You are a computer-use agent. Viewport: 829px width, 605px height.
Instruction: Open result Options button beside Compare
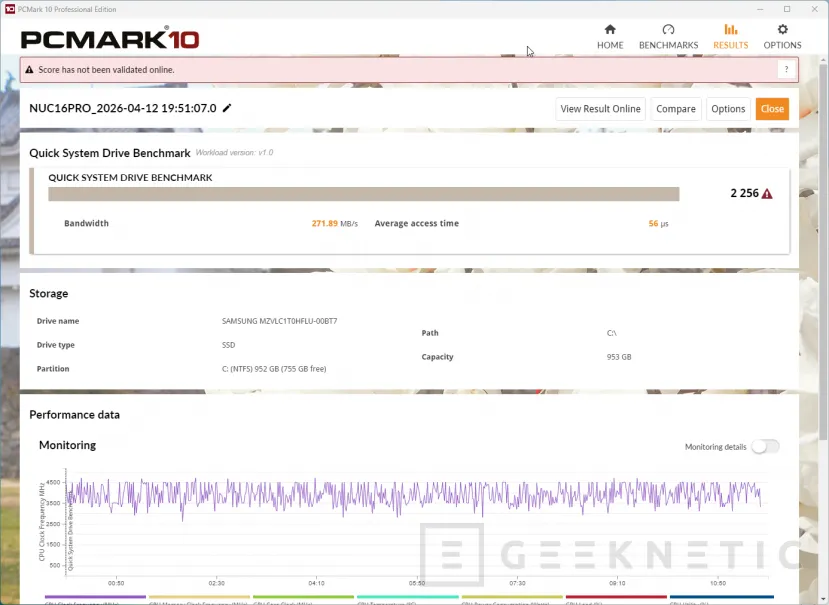click(x=728, y=109)
